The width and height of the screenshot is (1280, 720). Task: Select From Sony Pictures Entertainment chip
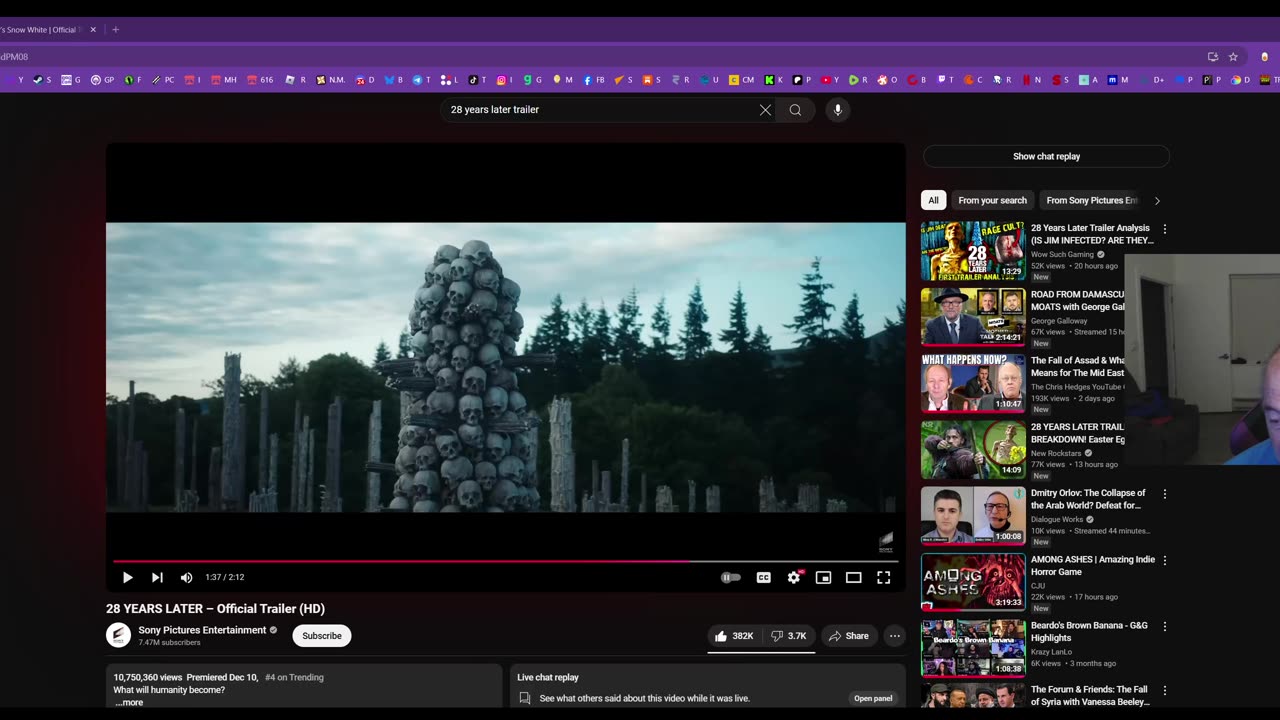point(1092,200)
